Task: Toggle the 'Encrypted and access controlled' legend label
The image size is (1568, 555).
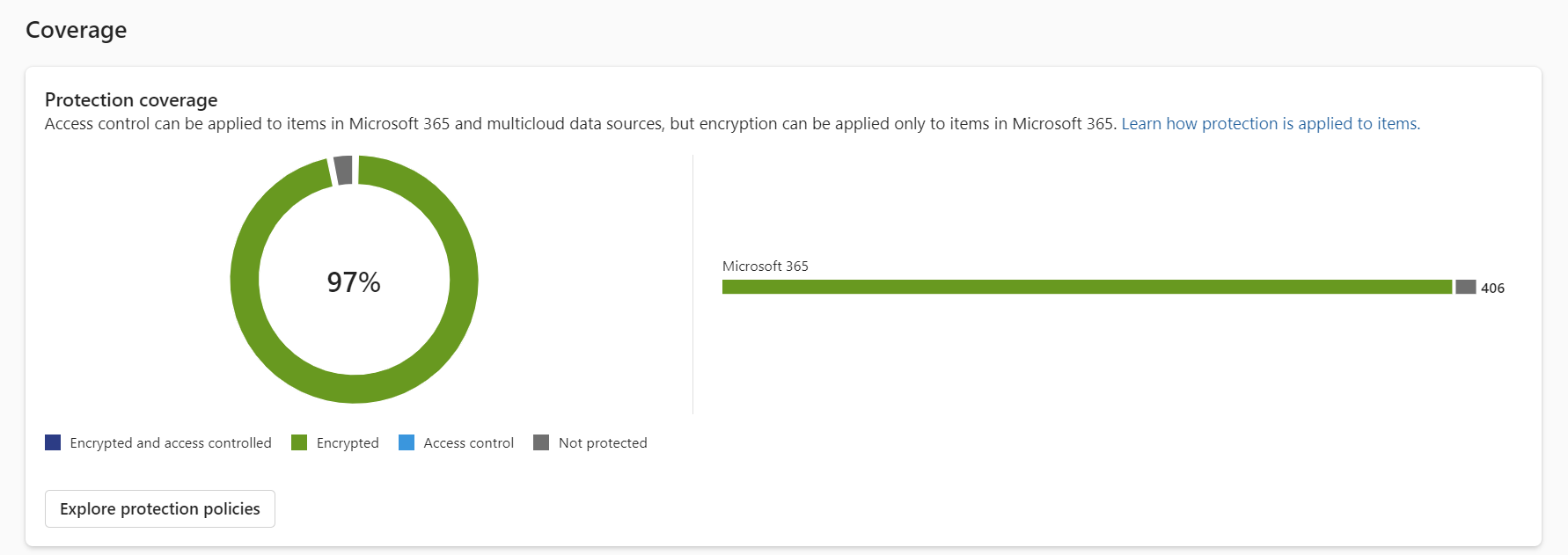Action: (171, 443)
